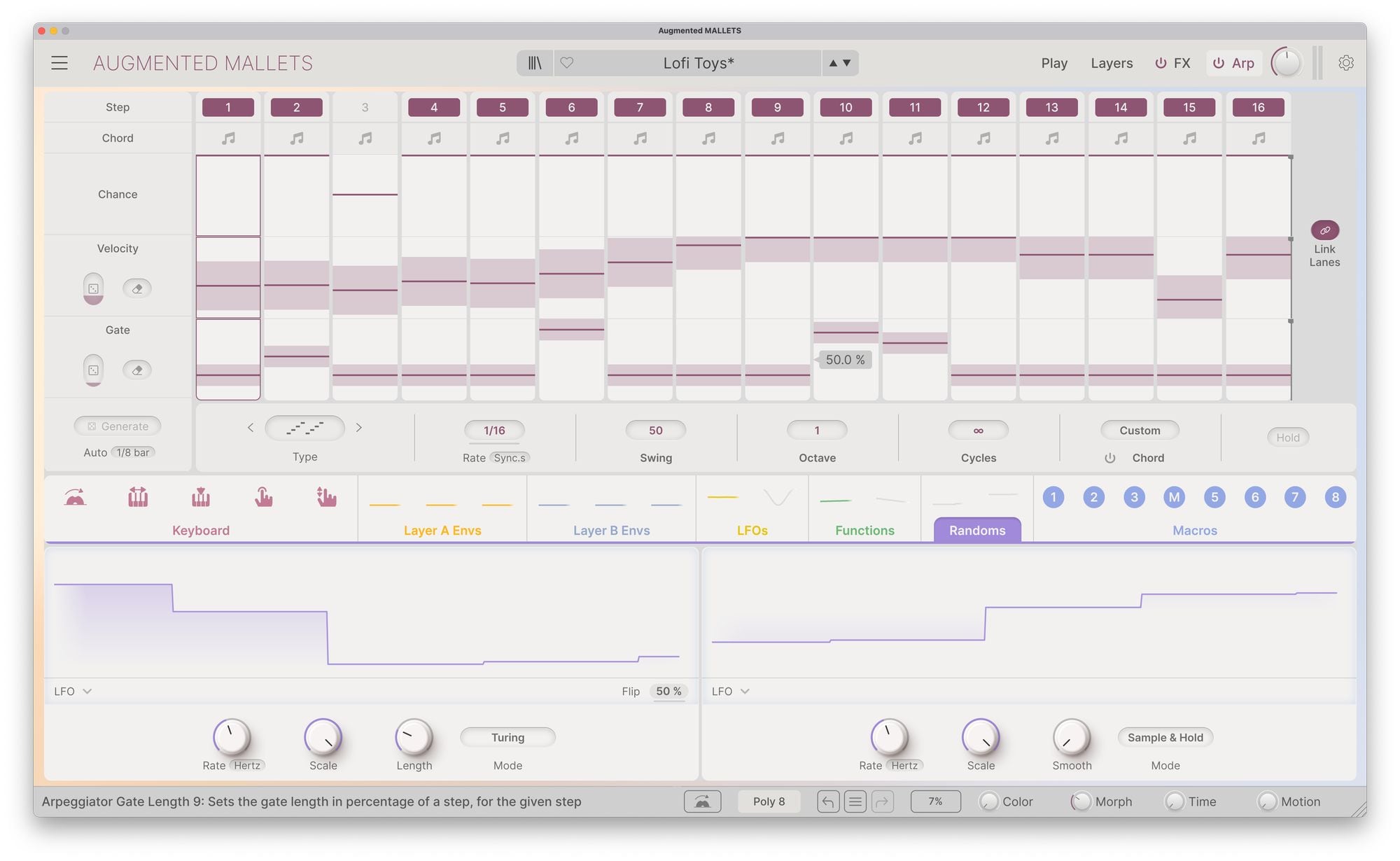Disable arpeggiator step 1
The image size is (1400, 861).
228,107
